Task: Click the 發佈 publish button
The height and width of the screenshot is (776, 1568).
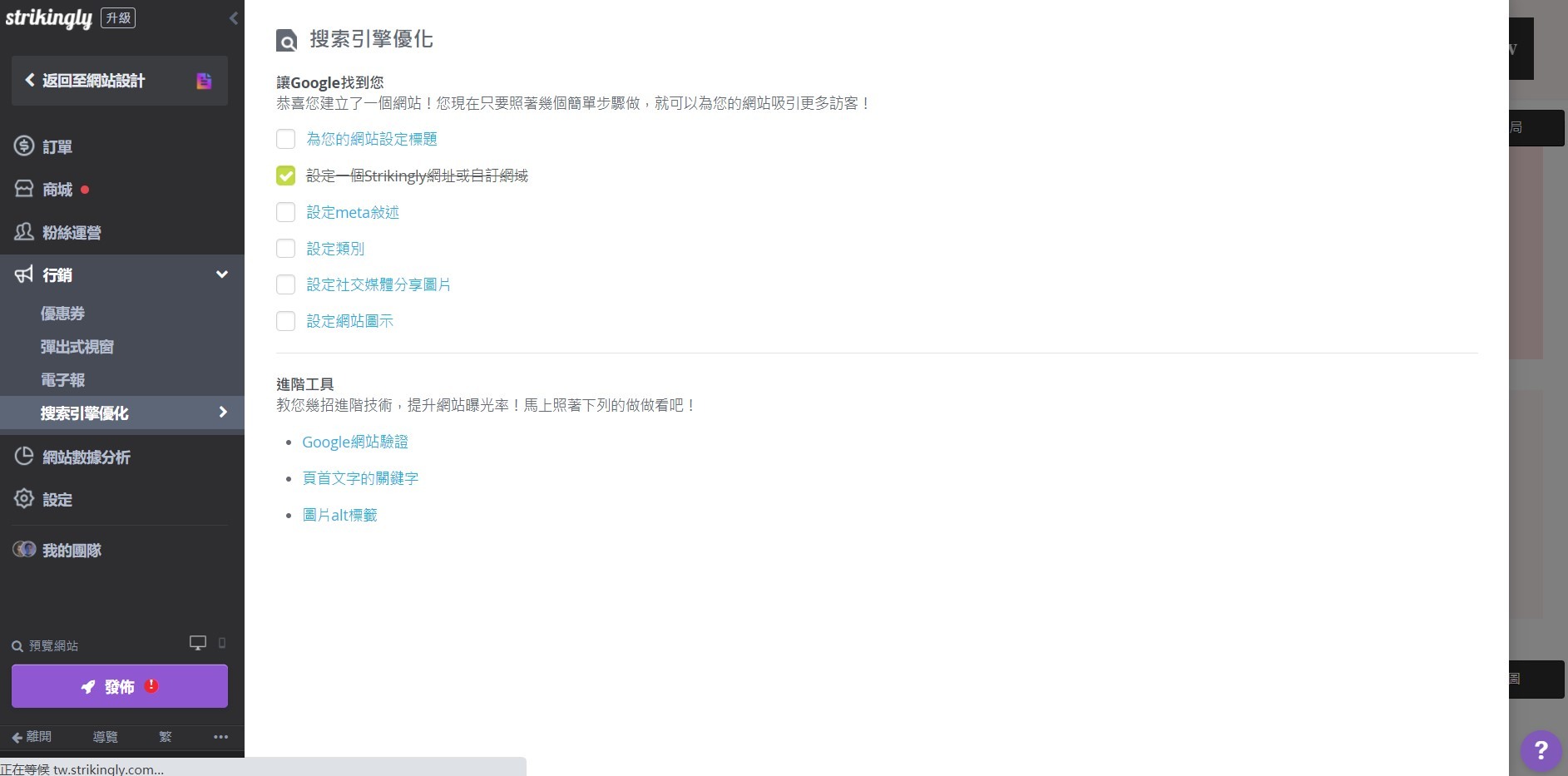Action: point(119,686)
